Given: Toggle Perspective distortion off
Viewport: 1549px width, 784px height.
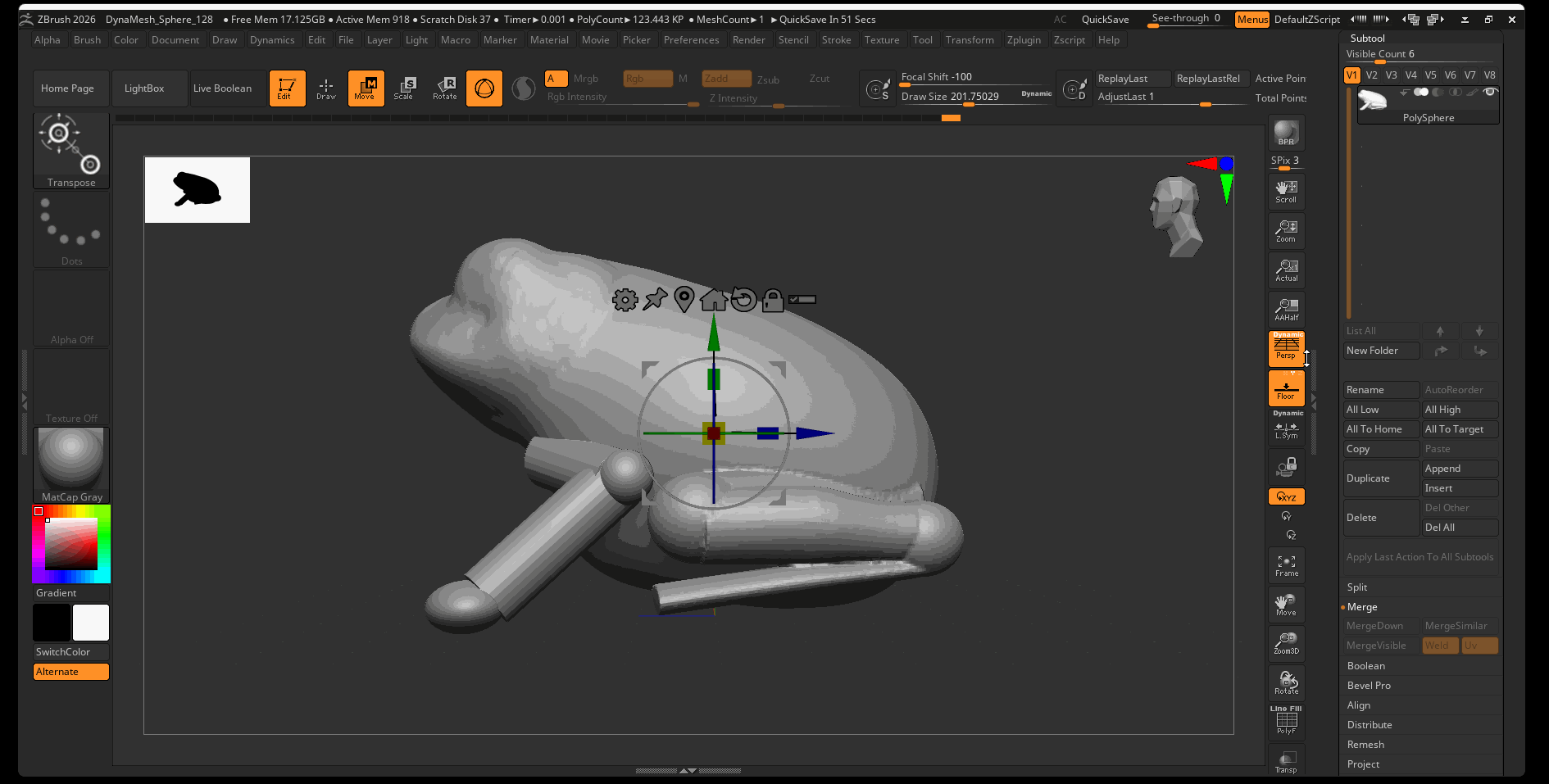Looking at the screenshot, I should [1286, 348].
